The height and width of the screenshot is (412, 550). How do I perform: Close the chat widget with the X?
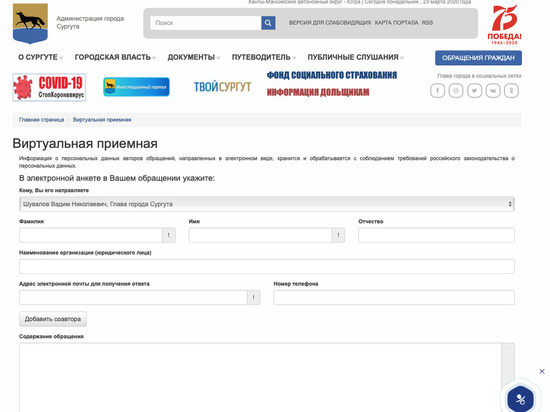click(x=542, y=371)
